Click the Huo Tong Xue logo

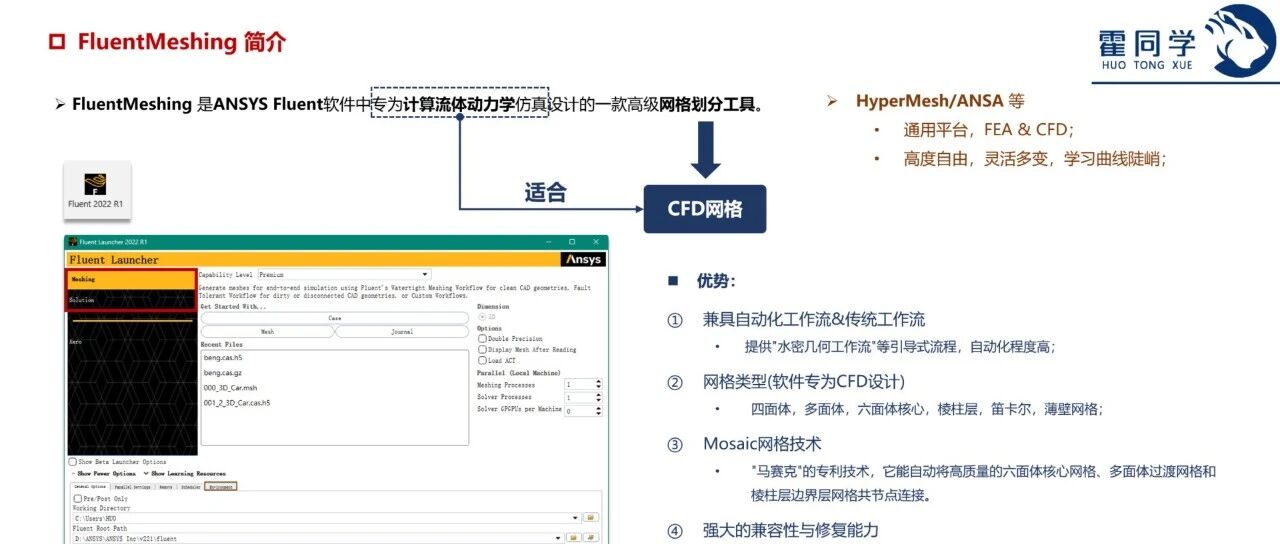click(x=1187, y=42)
